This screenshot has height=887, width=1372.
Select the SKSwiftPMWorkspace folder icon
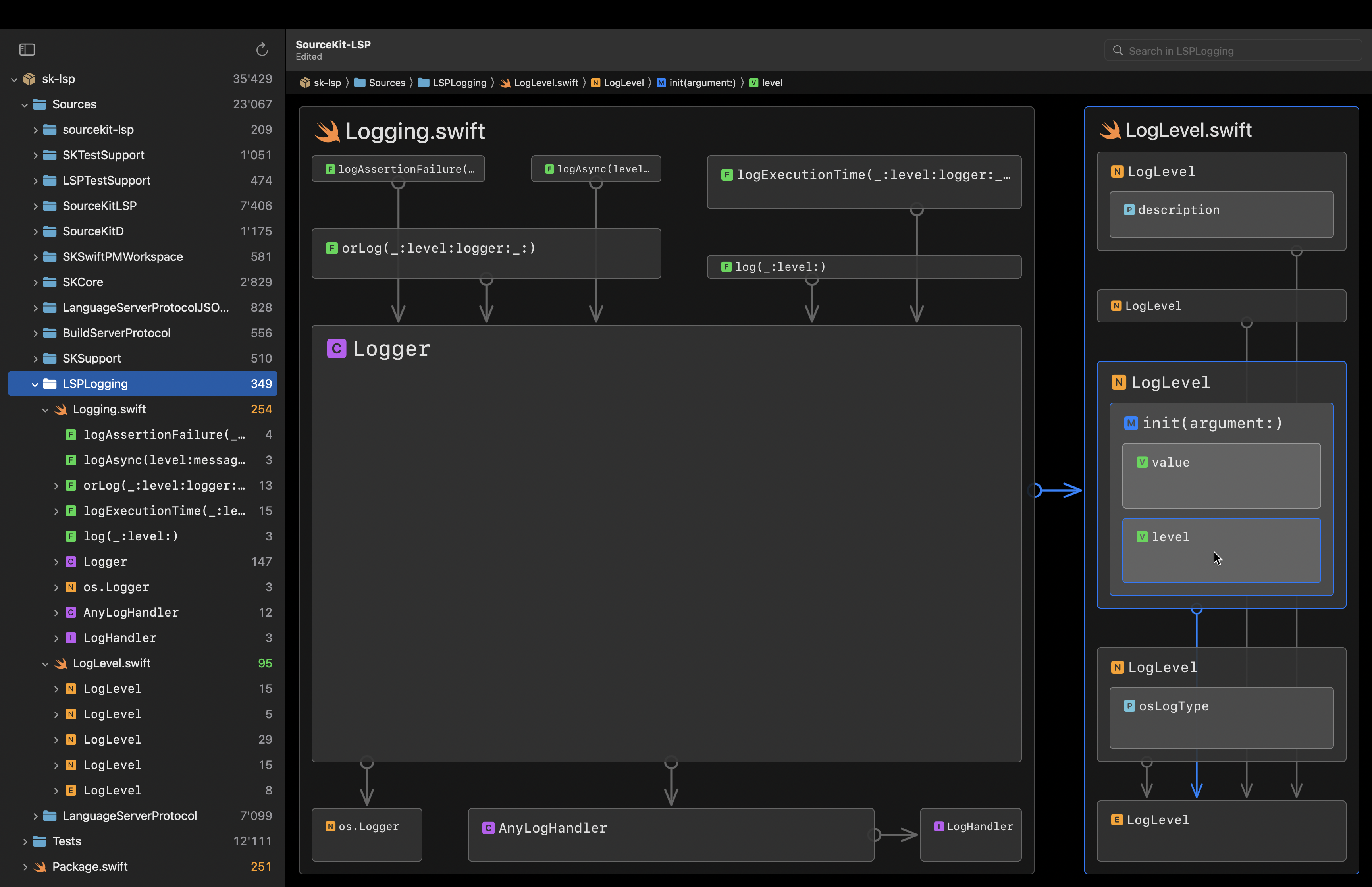coord(50,257)
